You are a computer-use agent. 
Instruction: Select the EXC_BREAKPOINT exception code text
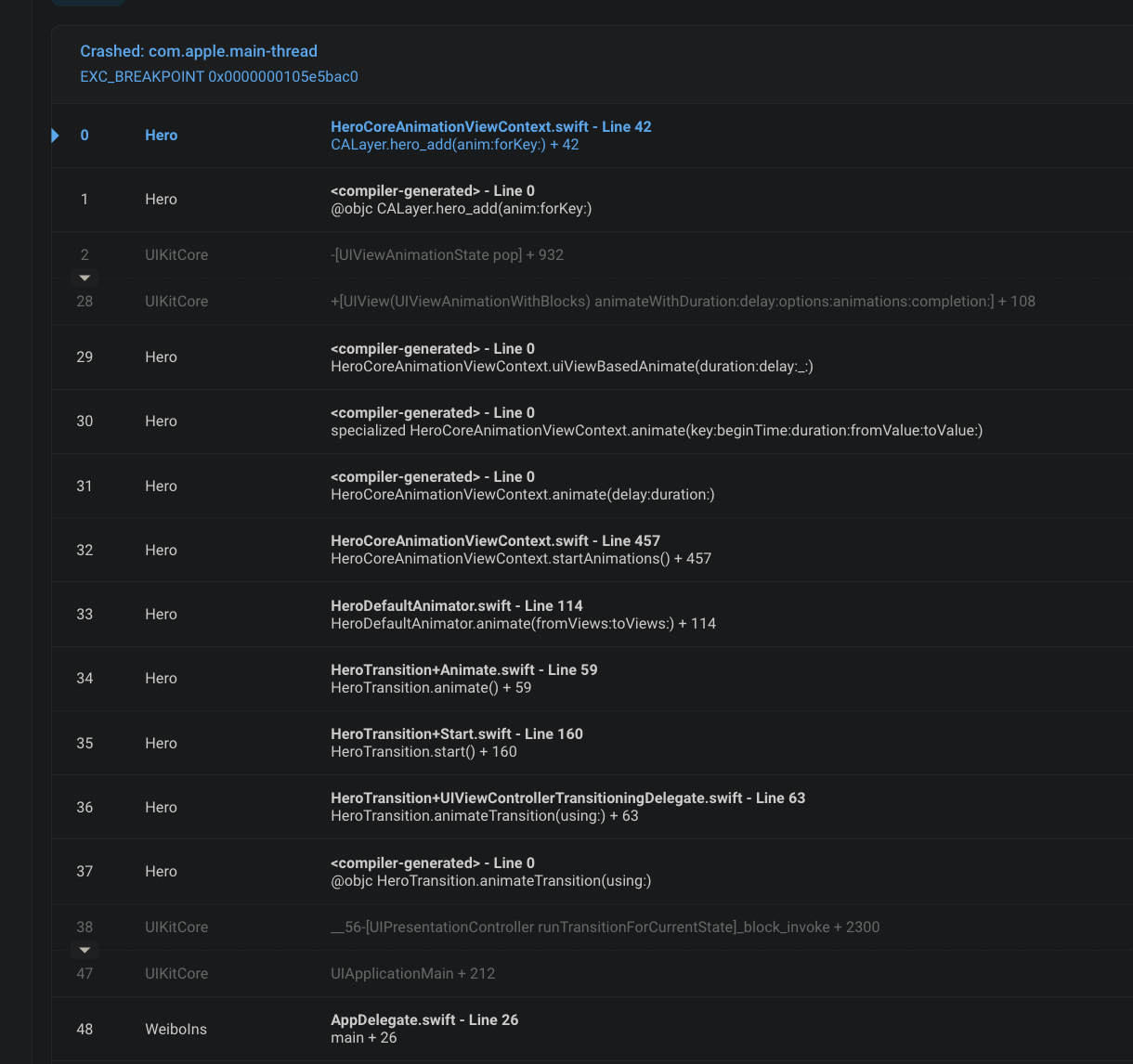click(218, 76)
